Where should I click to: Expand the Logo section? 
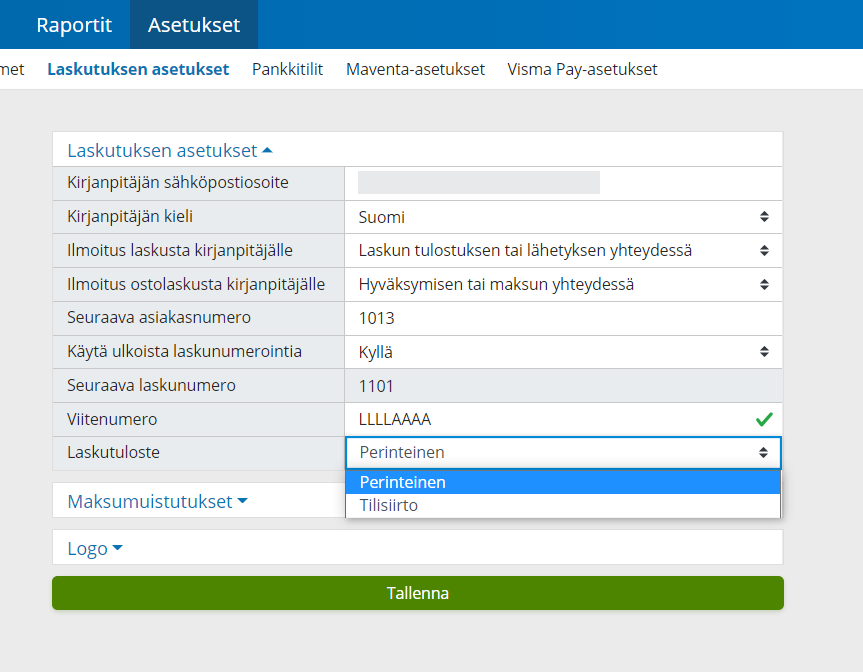point(95,548)
